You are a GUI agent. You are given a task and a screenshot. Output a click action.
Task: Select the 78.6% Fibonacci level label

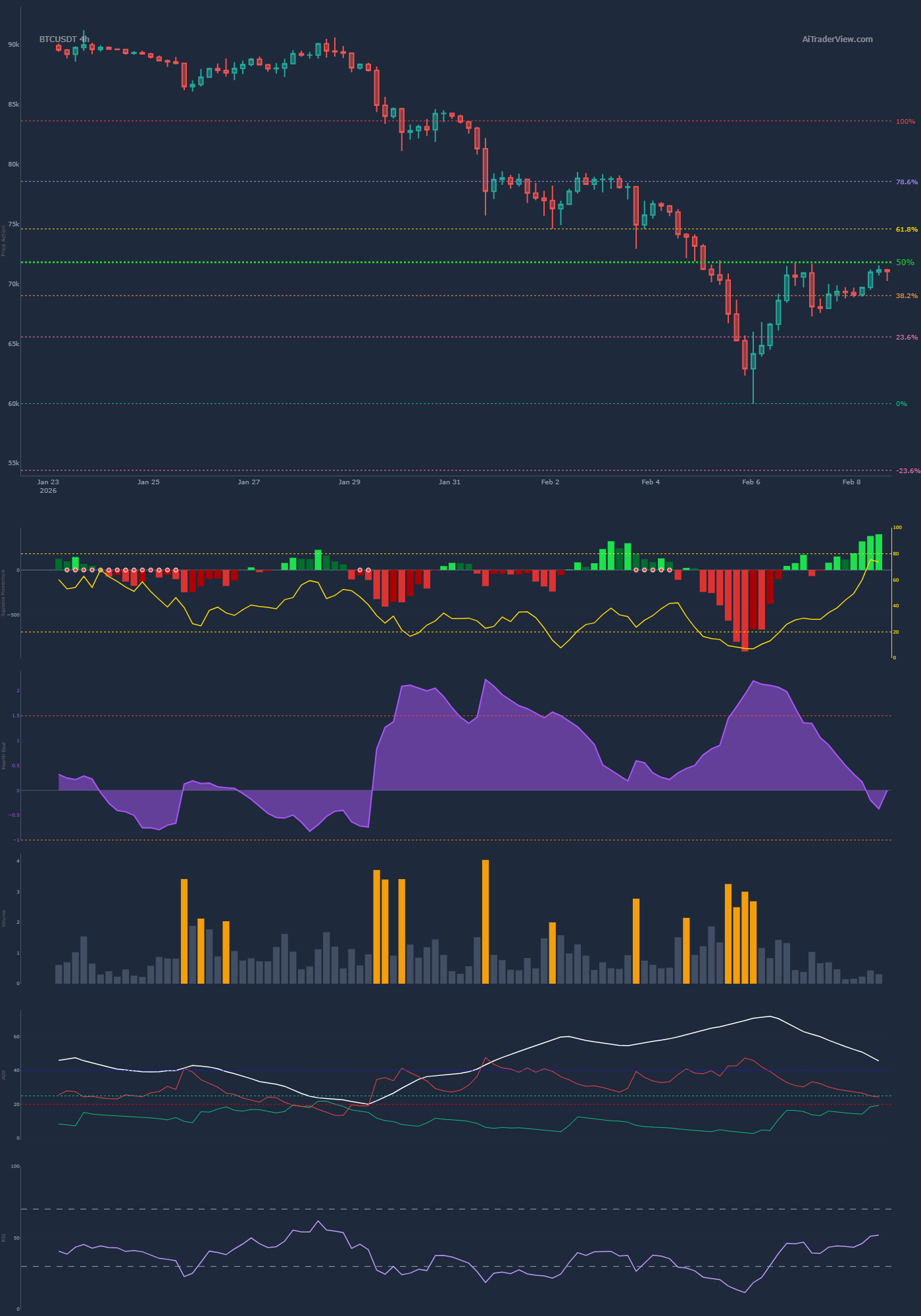907,182
